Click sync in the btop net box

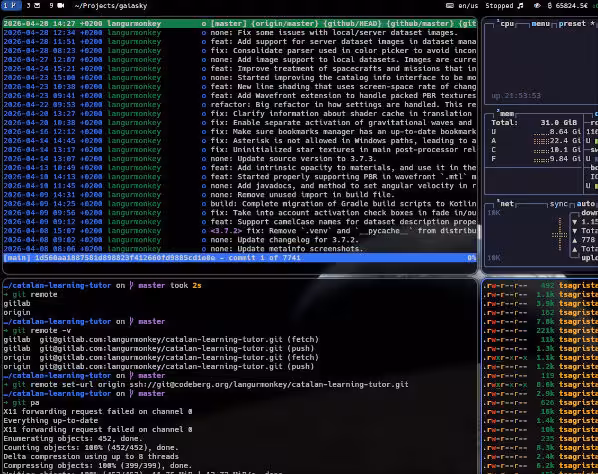click(x=559, y=204)
